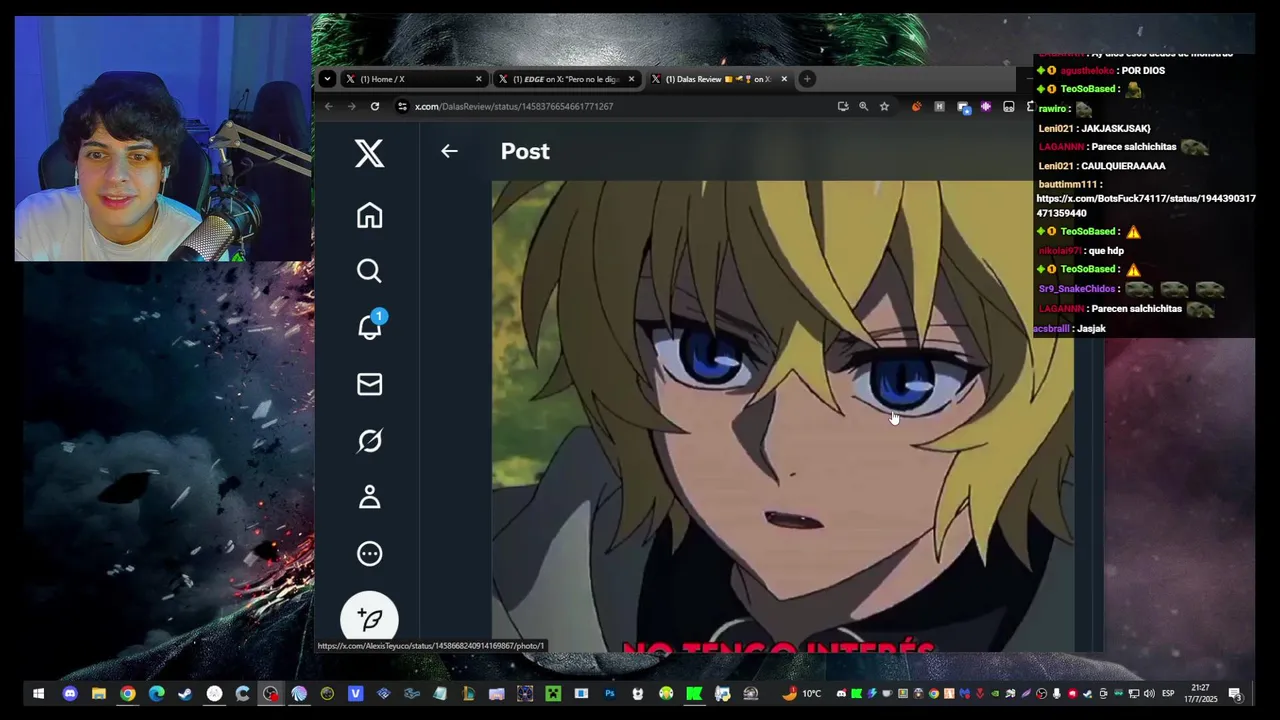
Task: Focus the x.com address bar
Action: click(620, 106)
